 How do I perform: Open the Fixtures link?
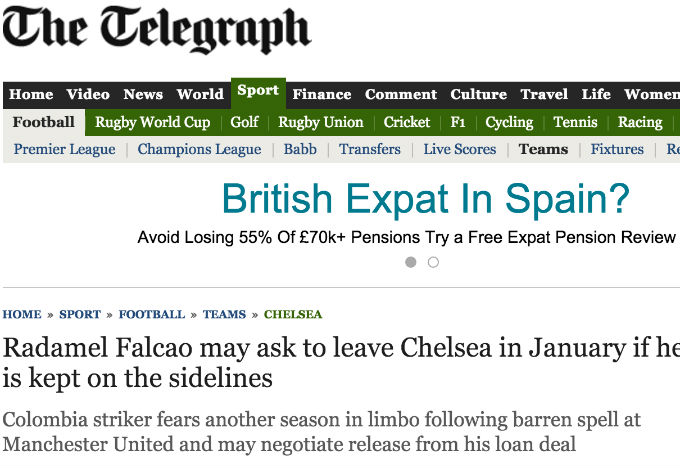tap(617, 149)
